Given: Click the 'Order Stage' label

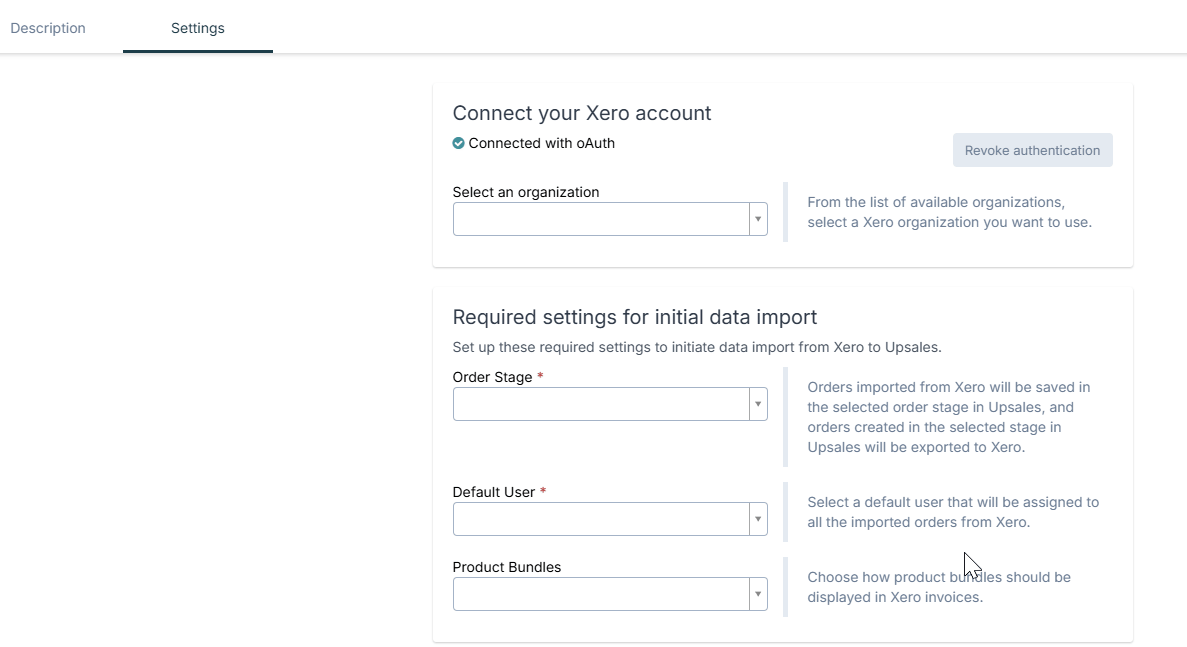Looking at the screenshot, I should (492, 377).
